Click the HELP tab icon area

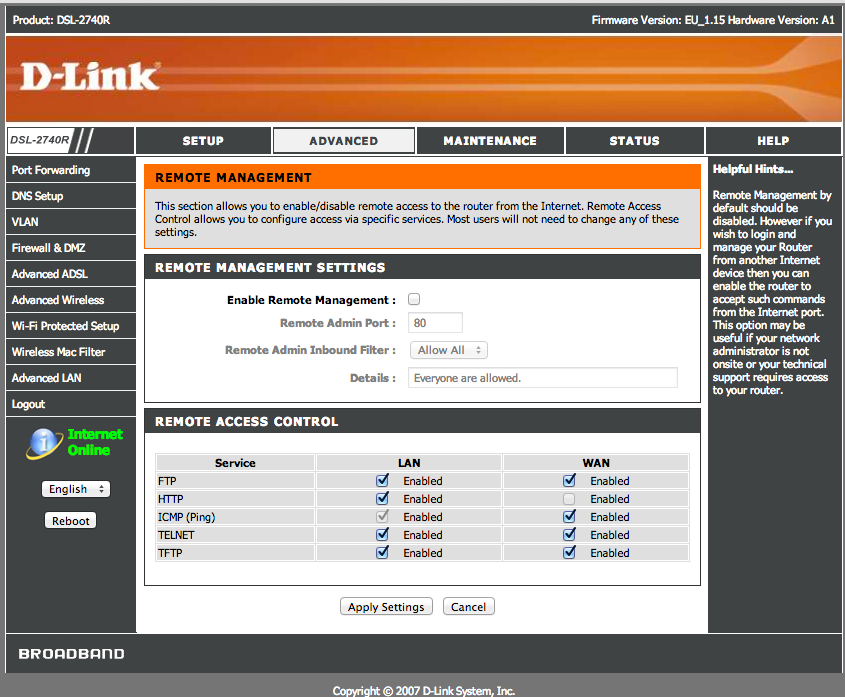pos(772,140)
